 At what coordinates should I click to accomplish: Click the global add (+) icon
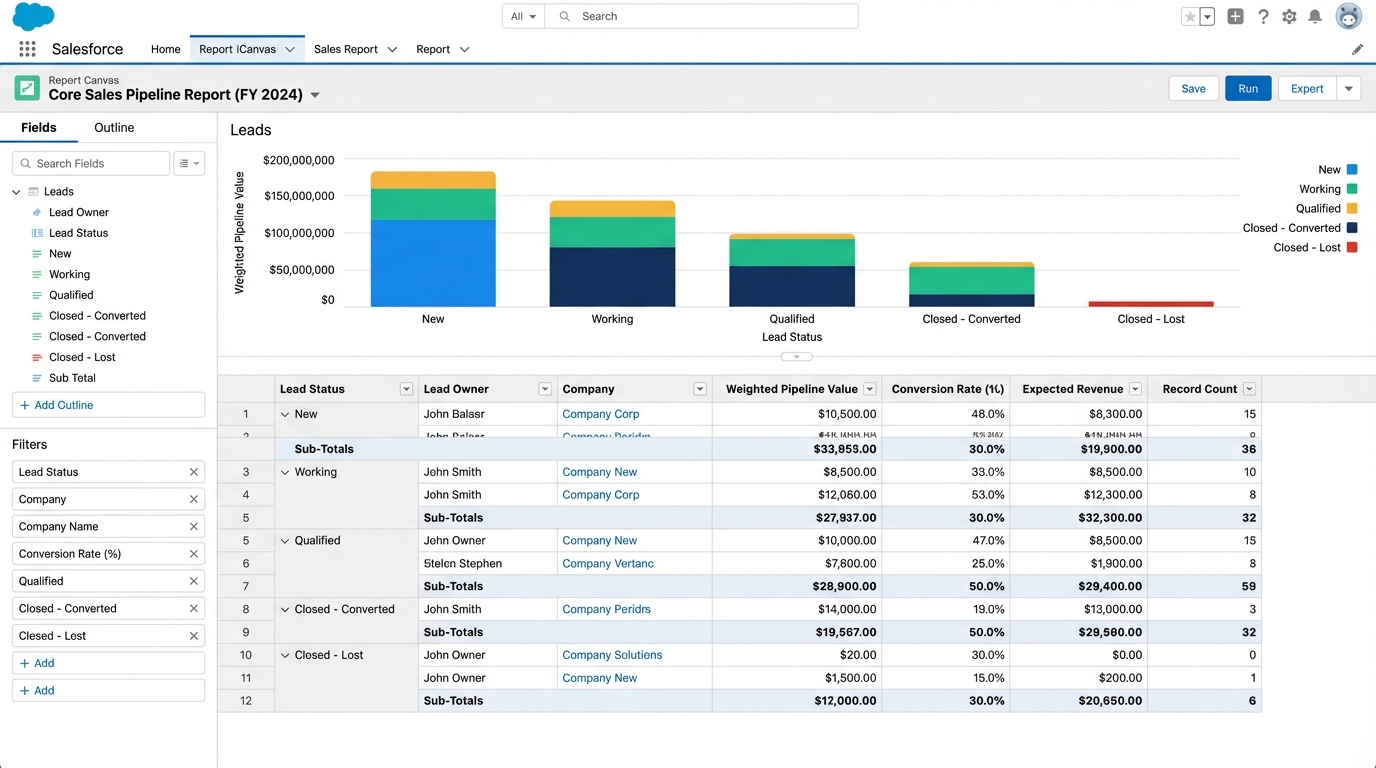pos(1234,16)
